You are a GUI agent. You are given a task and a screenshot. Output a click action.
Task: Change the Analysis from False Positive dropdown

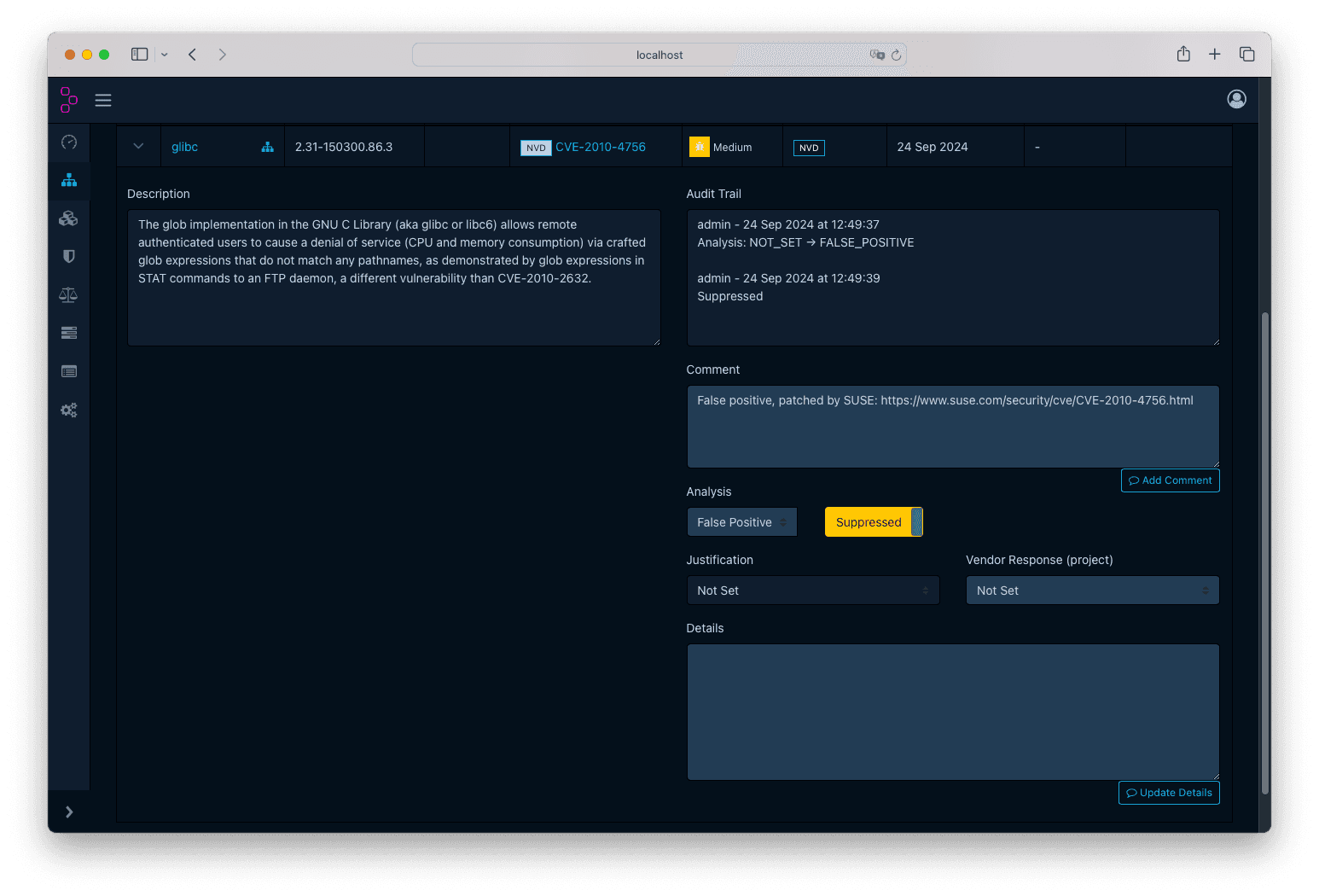pyautogui.click(x=741, y=521)
